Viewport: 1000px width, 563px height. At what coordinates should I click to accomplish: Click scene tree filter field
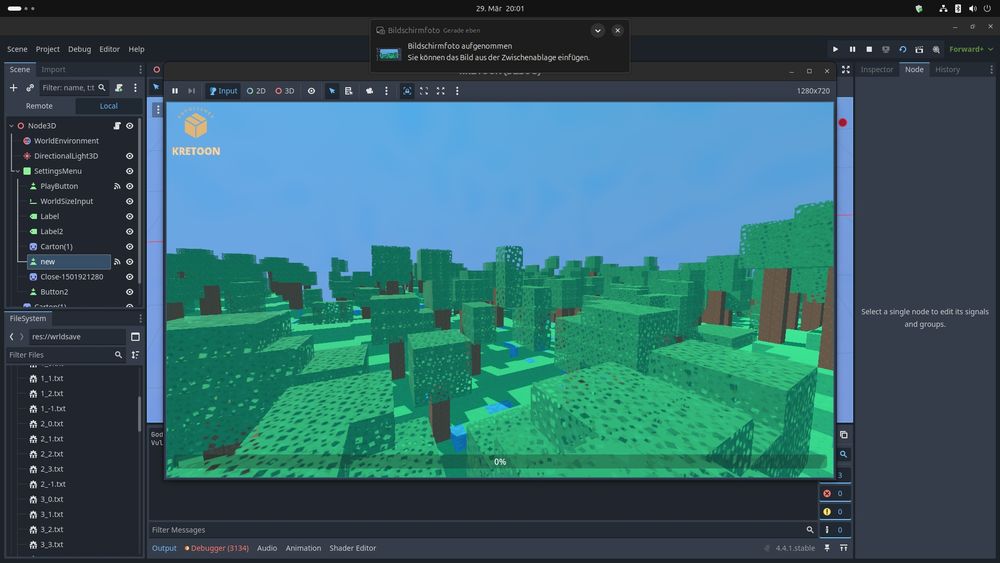[73, 87]
